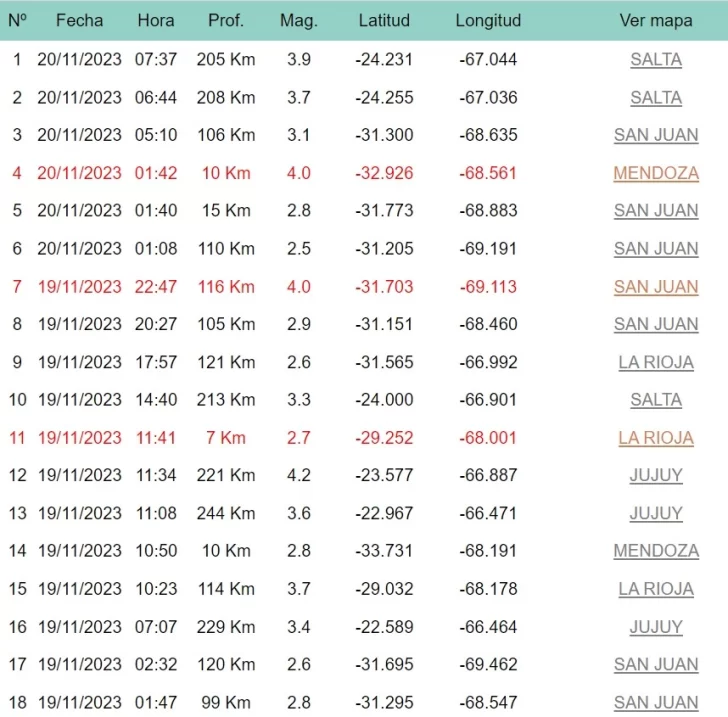Viewport: 728px width, 717px height.
Task: Open LA RIOJA link in row 15
Action: (x=656, y=589)
